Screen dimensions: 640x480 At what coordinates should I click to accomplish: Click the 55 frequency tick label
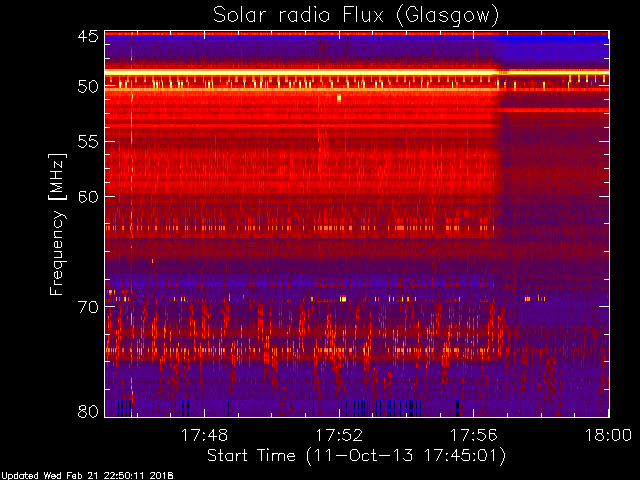(x=88, y=142)
